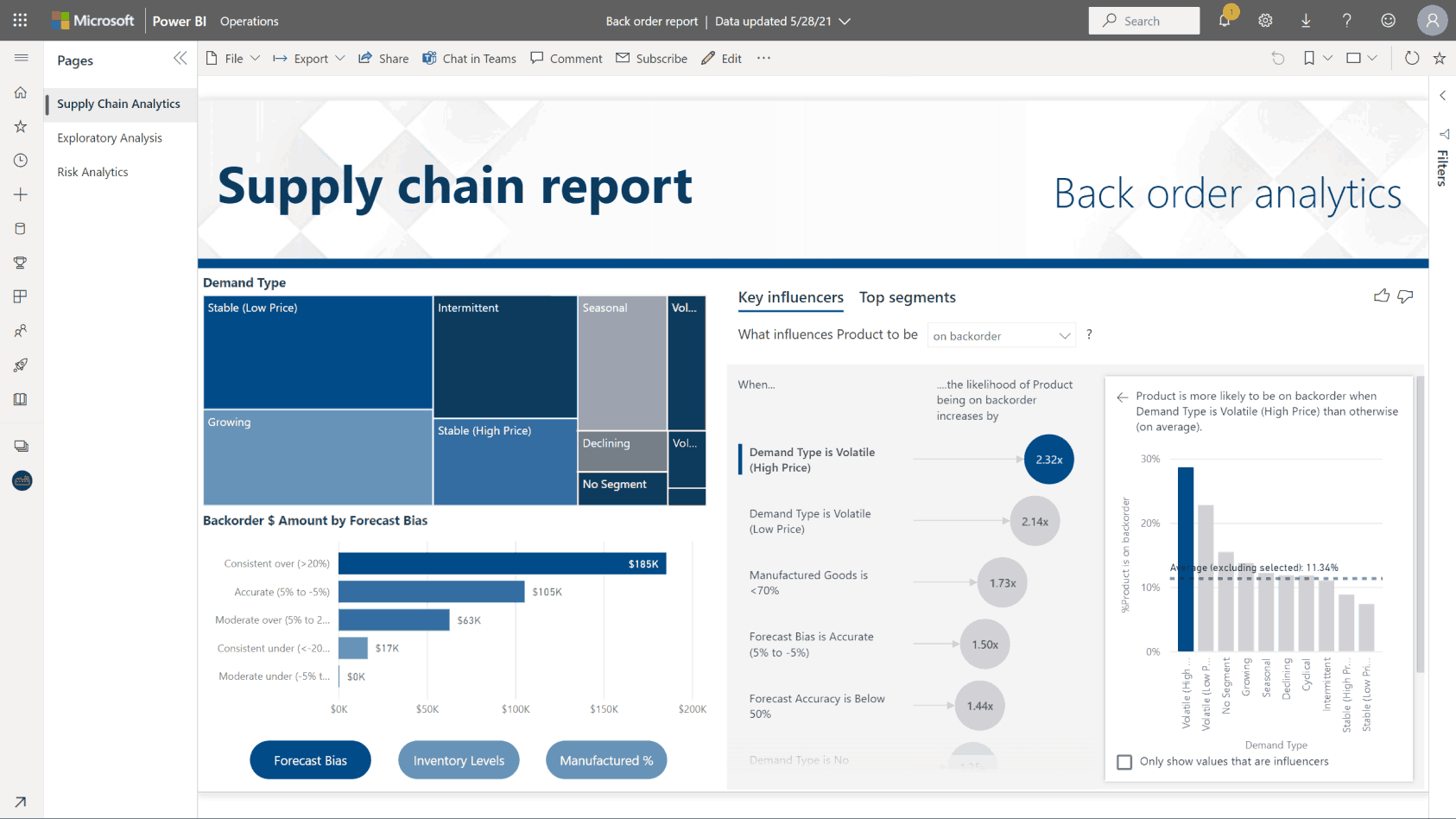The width and height of the screenshot is (1456, 819).
Task: Give a thumbs up on Key influencers visual
Action: [1382, 295]
